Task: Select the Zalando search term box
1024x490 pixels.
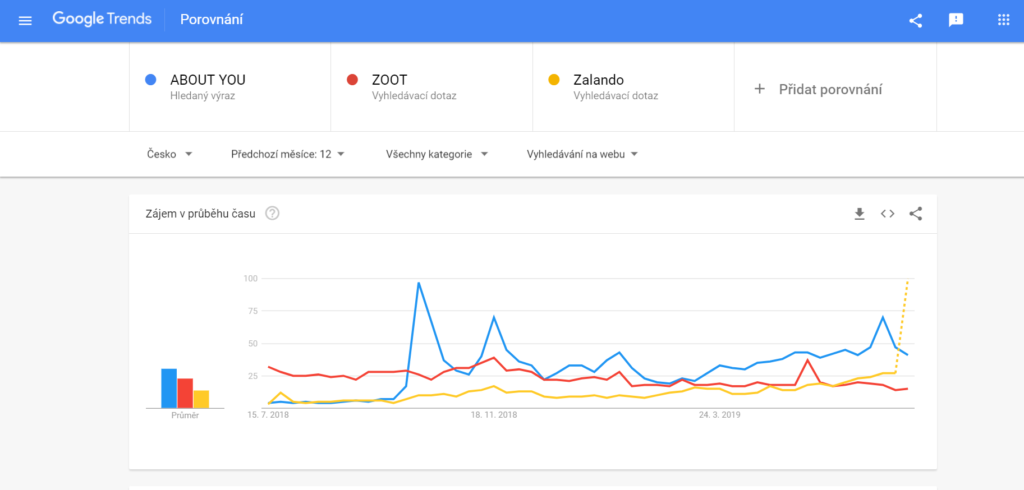Action: (x=633, y=87)
